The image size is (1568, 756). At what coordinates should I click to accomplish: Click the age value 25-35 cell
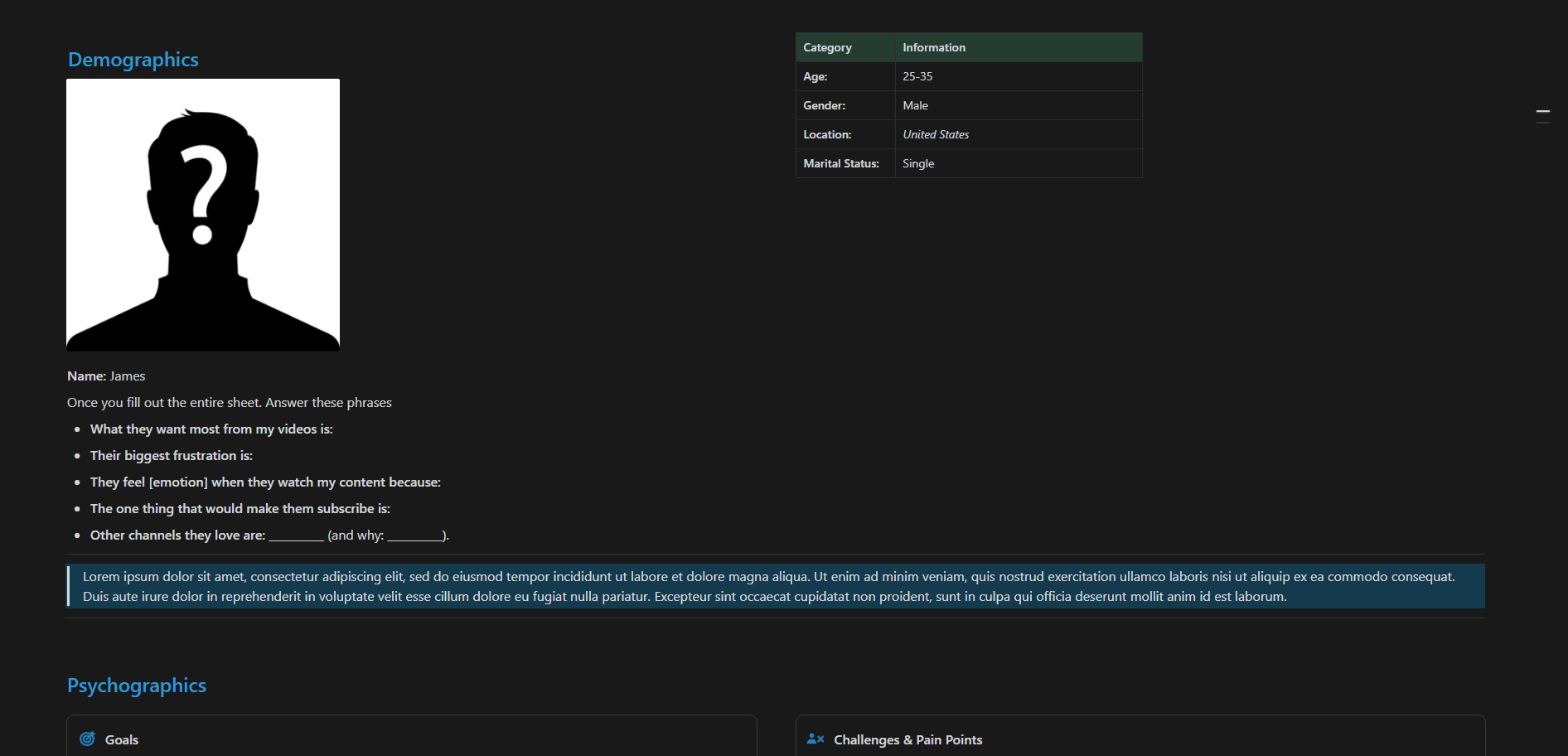917,76
